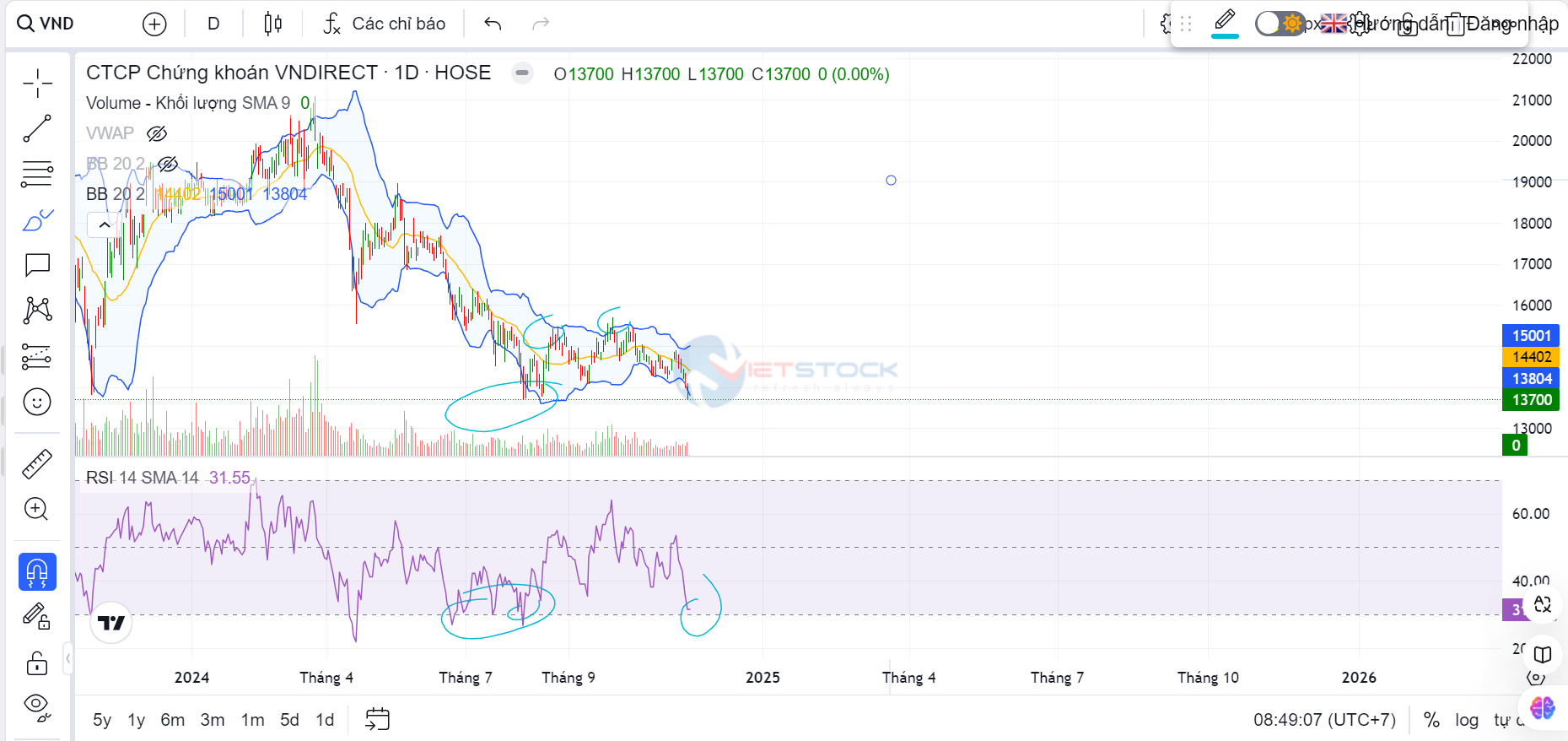Switch the dark/light theme sun toggle
Image resolution: width=1568 pixels, height=741 pixels.
coord(1279,24)
